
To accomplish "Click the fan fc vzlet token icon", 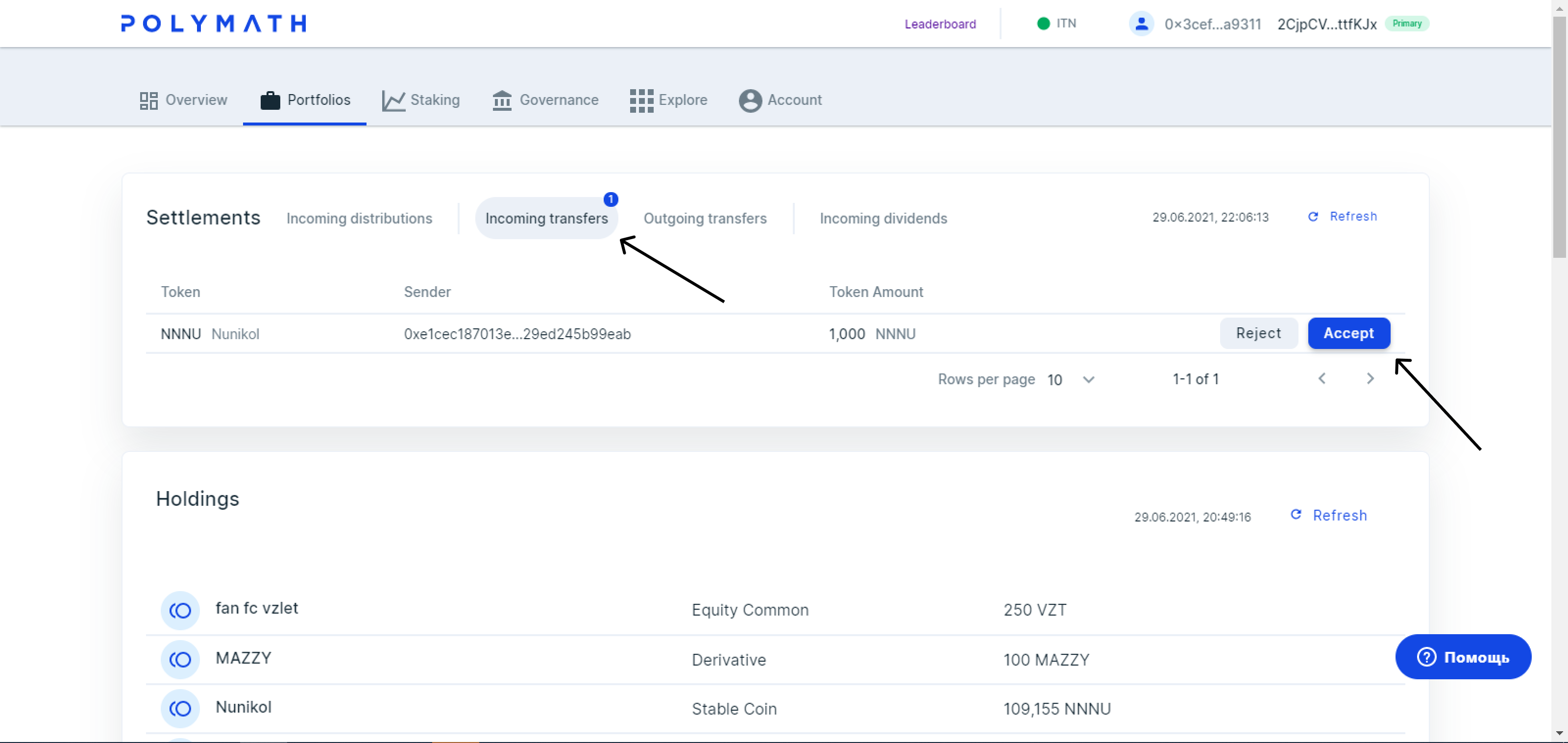I will coord(180,610).
